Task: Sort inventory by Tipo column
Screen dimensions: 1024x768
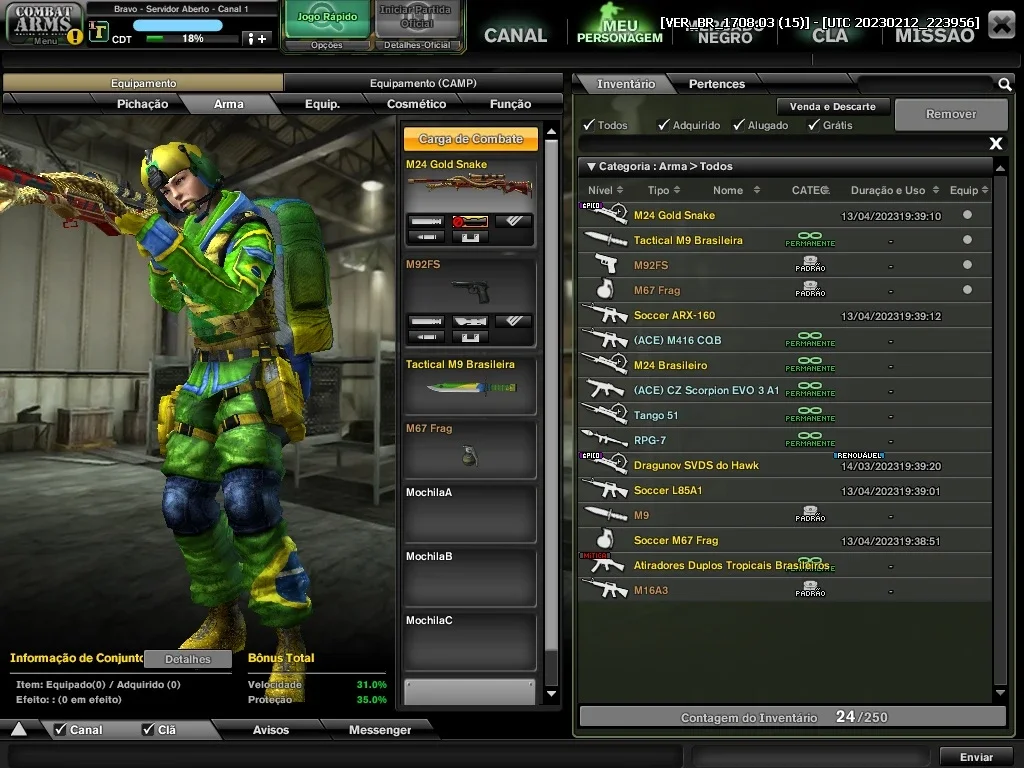Action: pos(664,190)
